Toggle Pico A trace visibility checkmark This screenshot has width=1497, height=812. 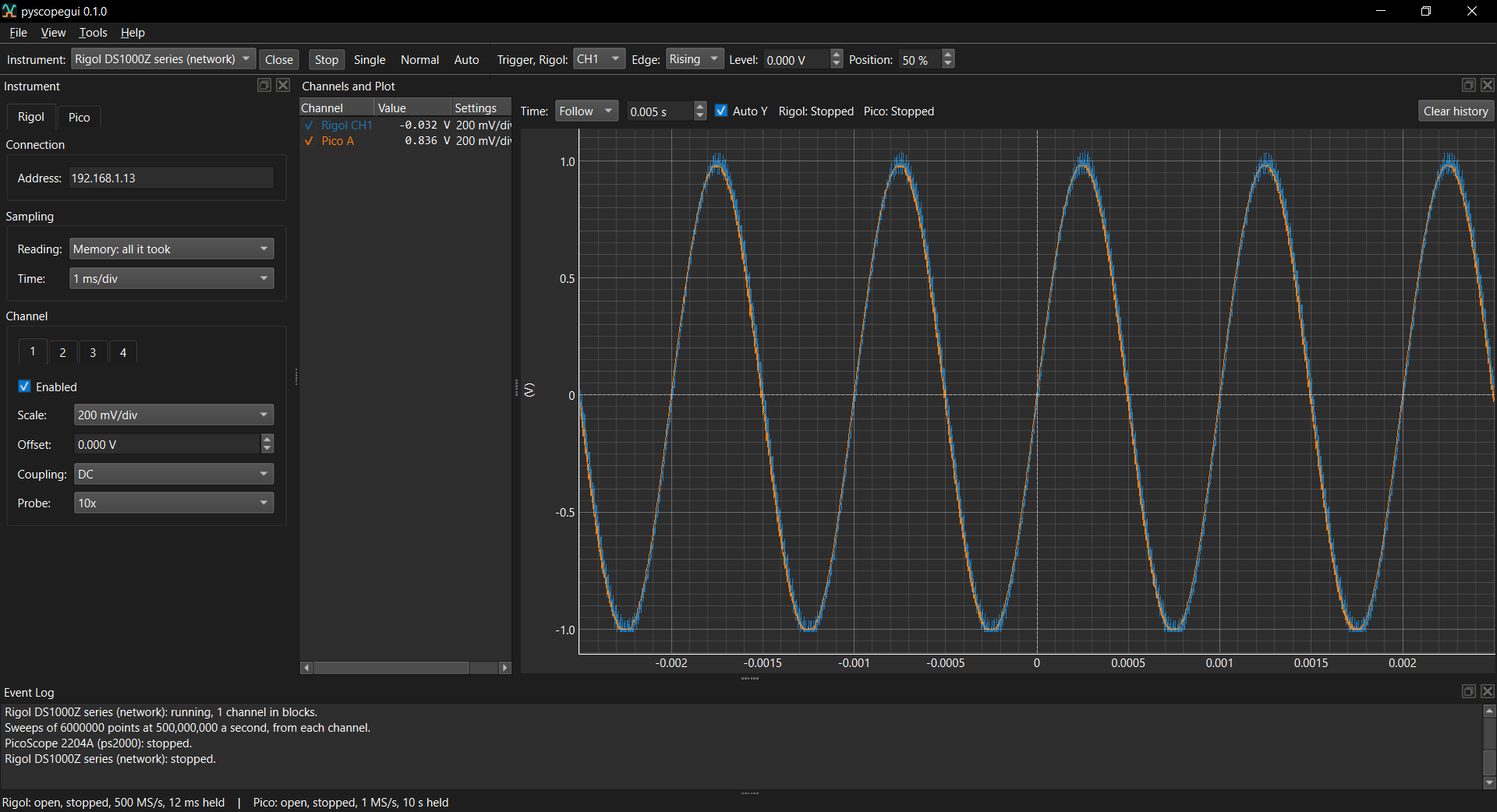(x=310, y=141)
